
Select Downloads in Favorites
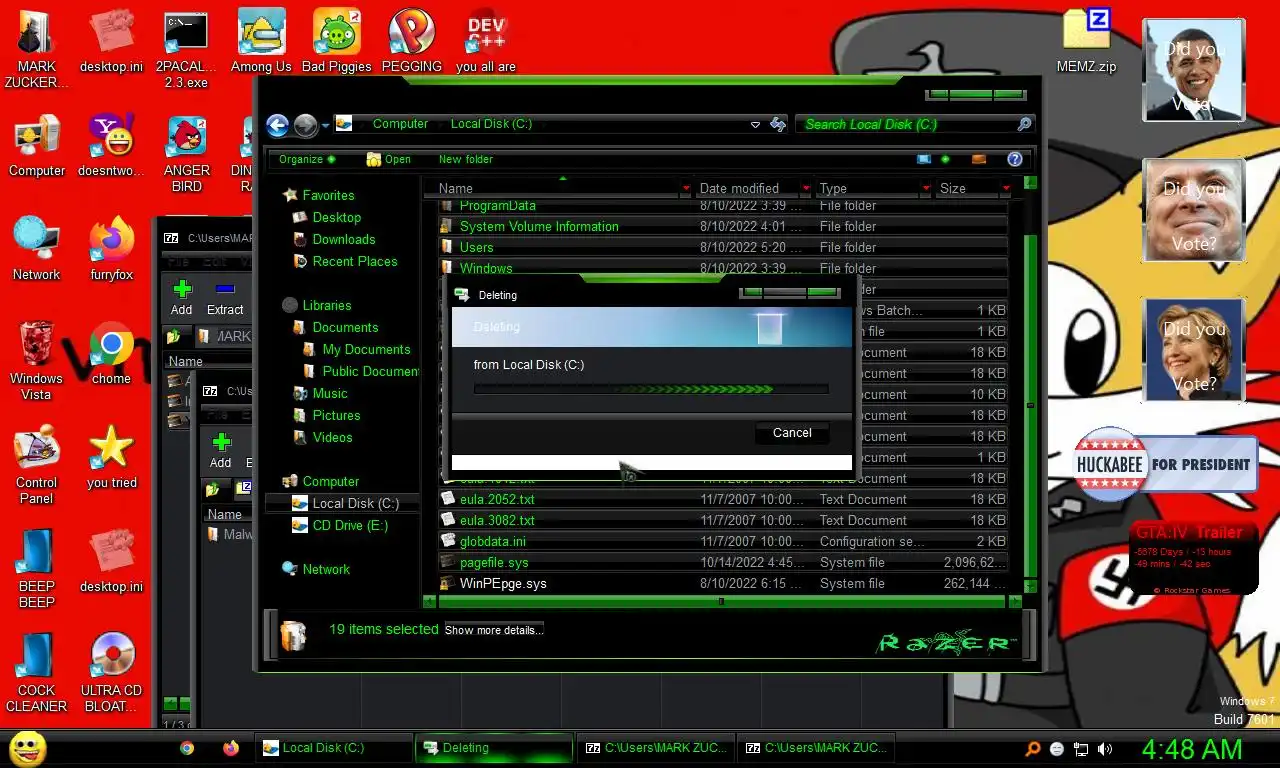tap(343, 239)
